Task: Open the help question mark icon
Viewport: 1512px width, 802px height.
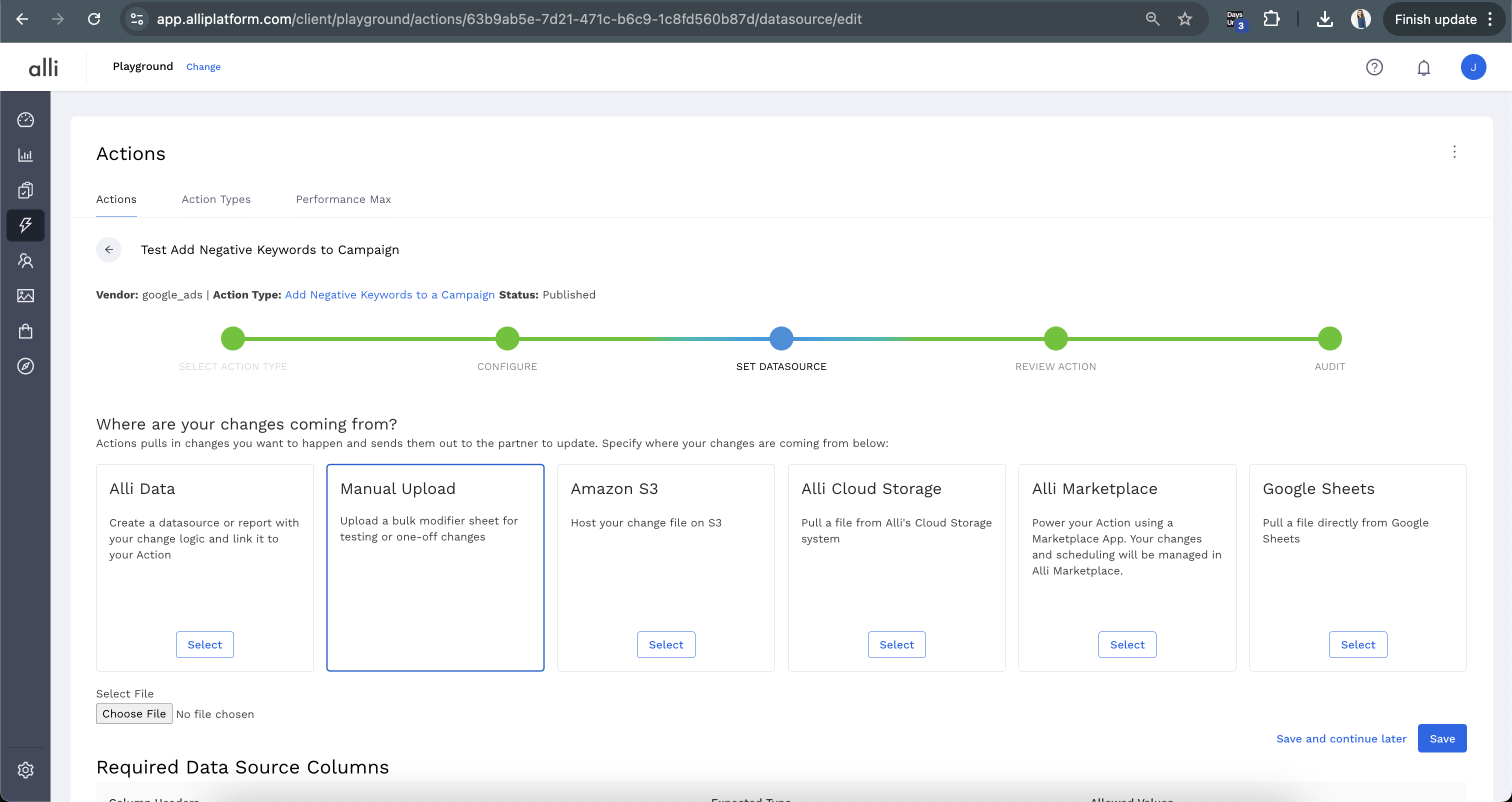Action: click(x=1374, y=67)
